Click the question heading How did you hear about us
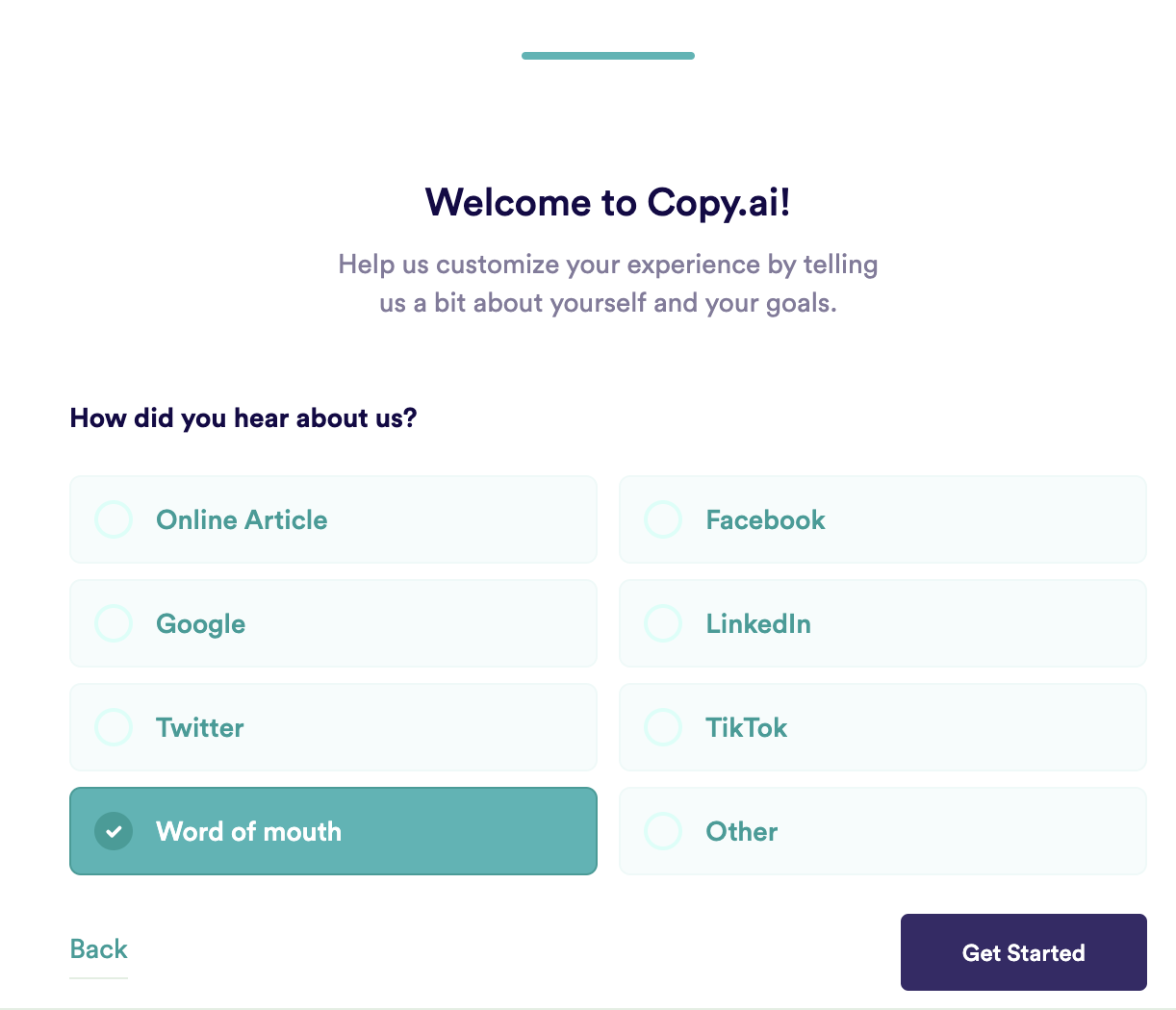Image resolution: width=1176 pixels, height=1010 pixels. click(x=243, y=417)
